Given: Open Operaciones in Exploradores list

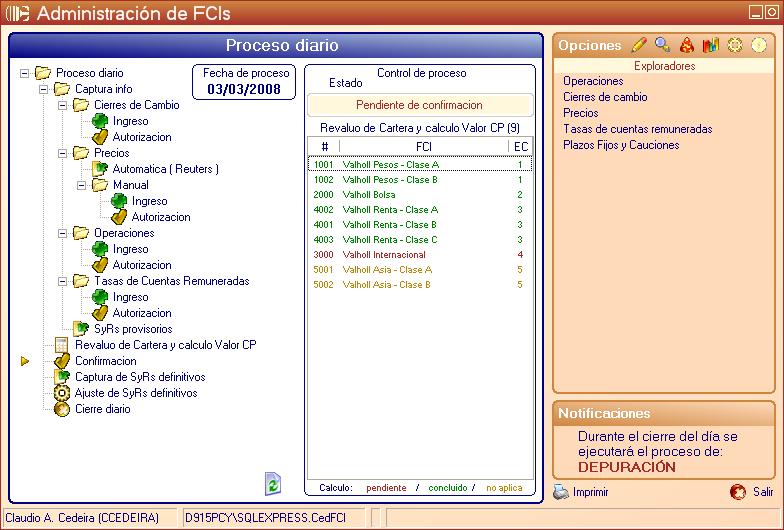Looking at the screenshot, I should [593, 81].
